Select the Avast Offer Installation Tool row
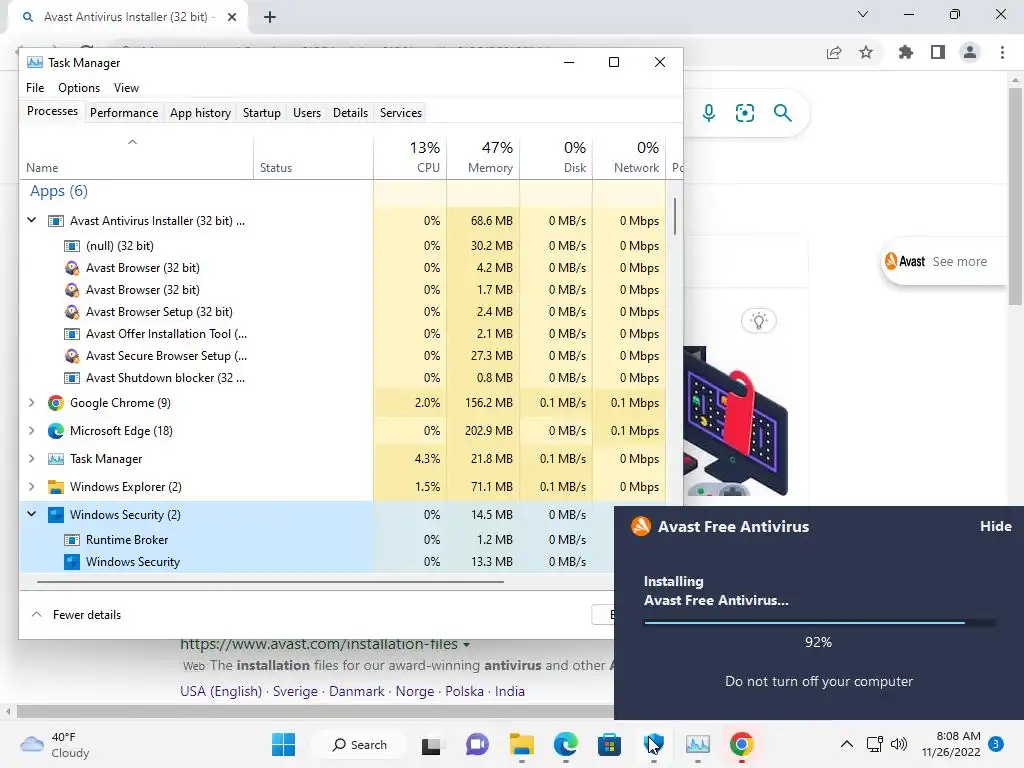The width and height of the screenshot is (1024, 768). pos(343,334)
